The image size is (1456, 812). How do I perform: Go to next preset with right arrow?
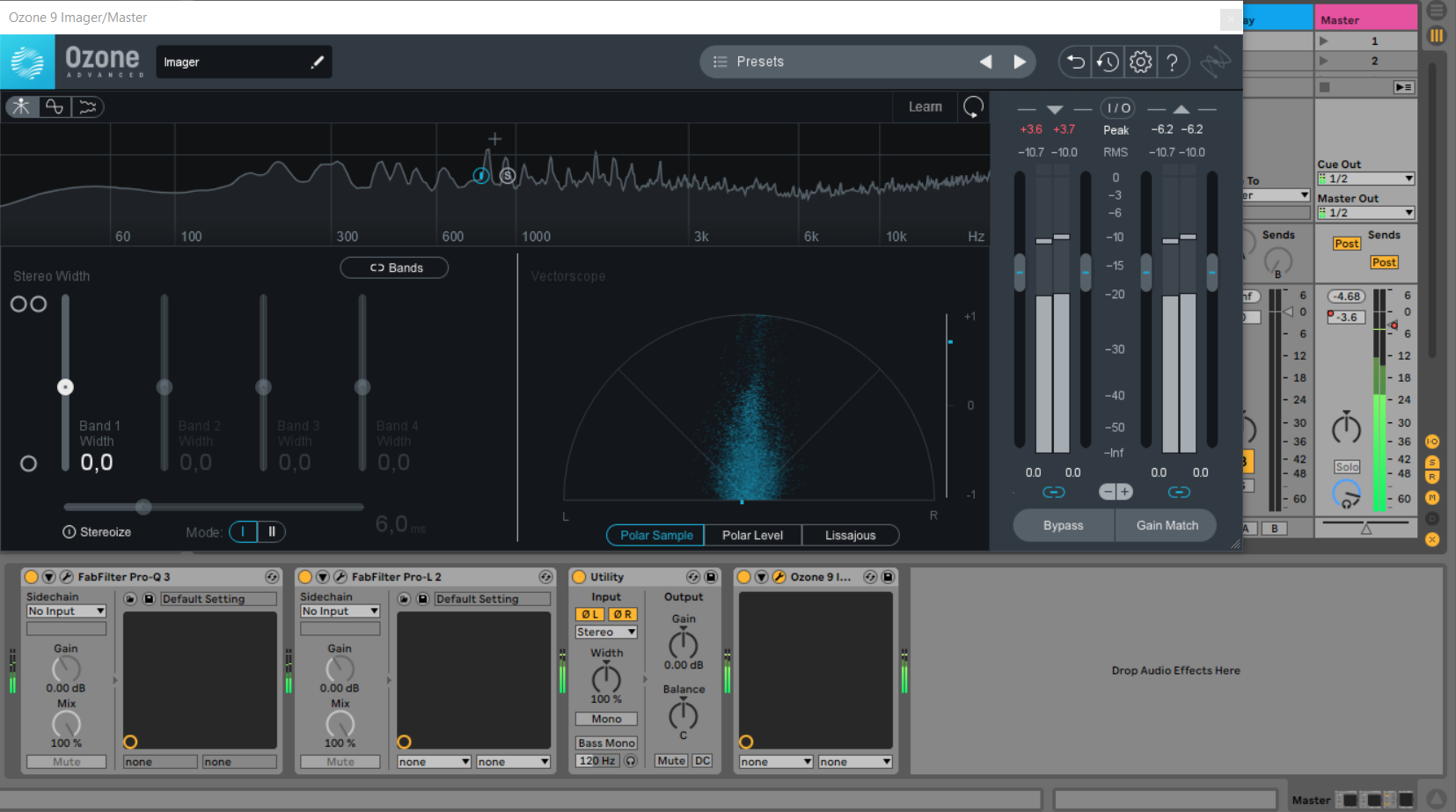pyautogui.click(x=1020, y=62)
